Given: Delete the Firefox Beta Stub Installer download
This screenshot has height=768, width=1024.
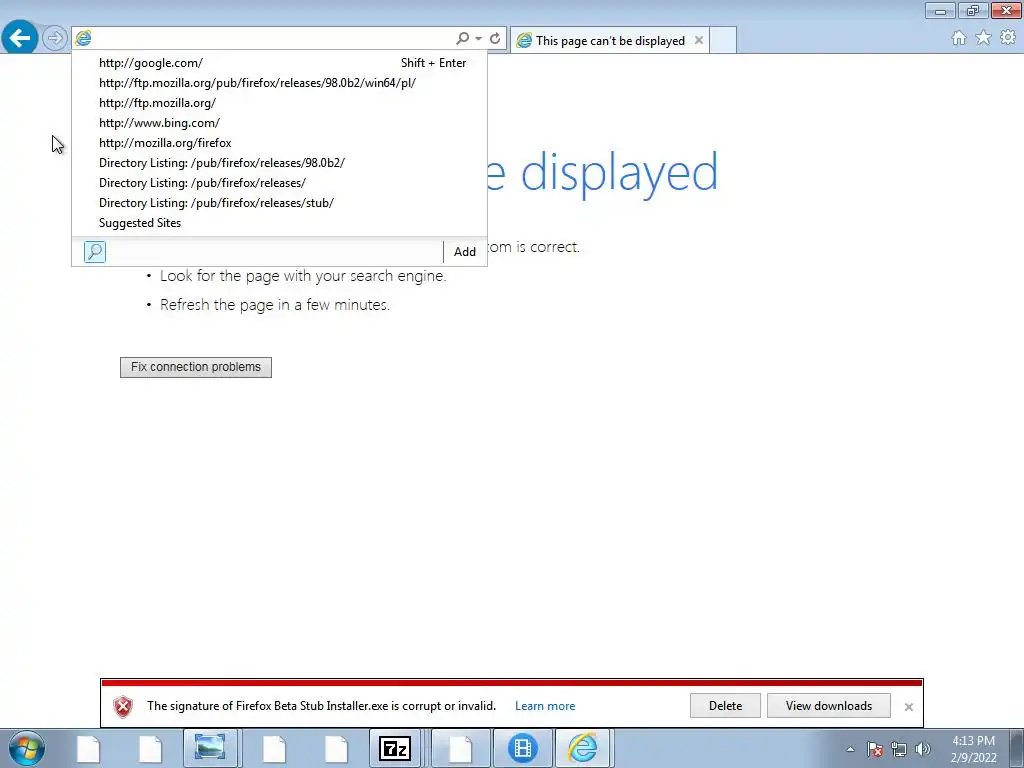Looking at the screenshot, I should 725,706.
